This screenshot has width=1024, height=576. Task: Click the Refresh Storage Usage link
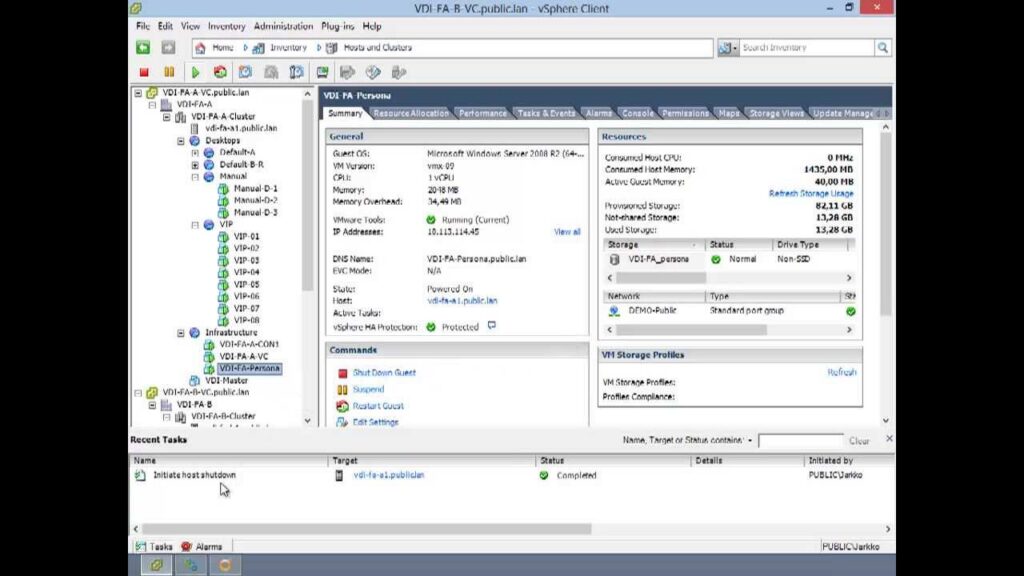810,194
